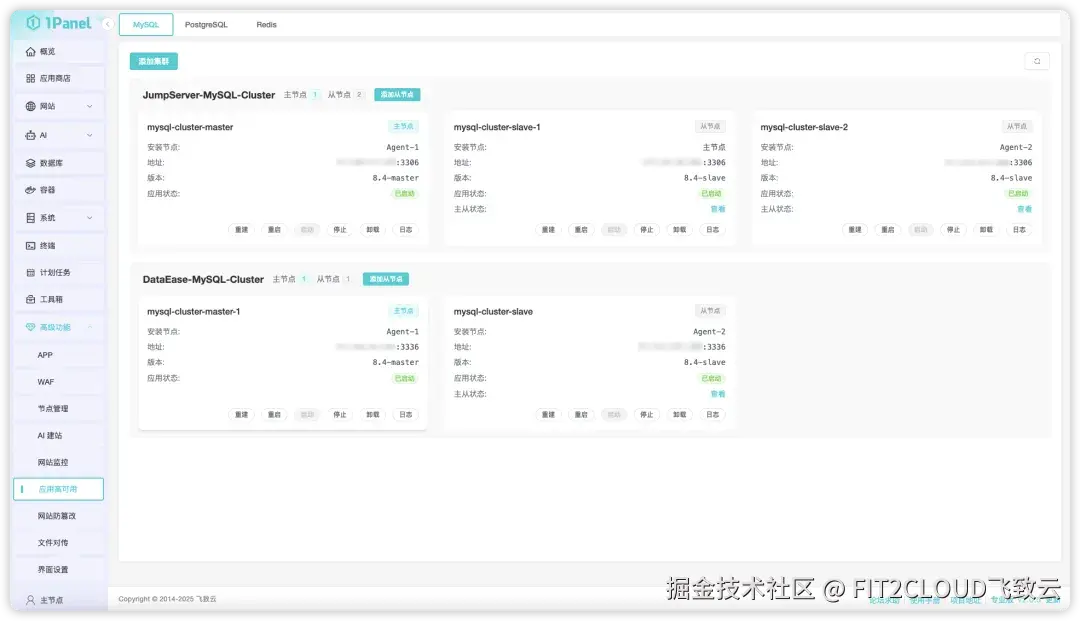Click the 主节点 user icon at sidebar bottom
Viewport: 1080px width, 621px height.
30,600
